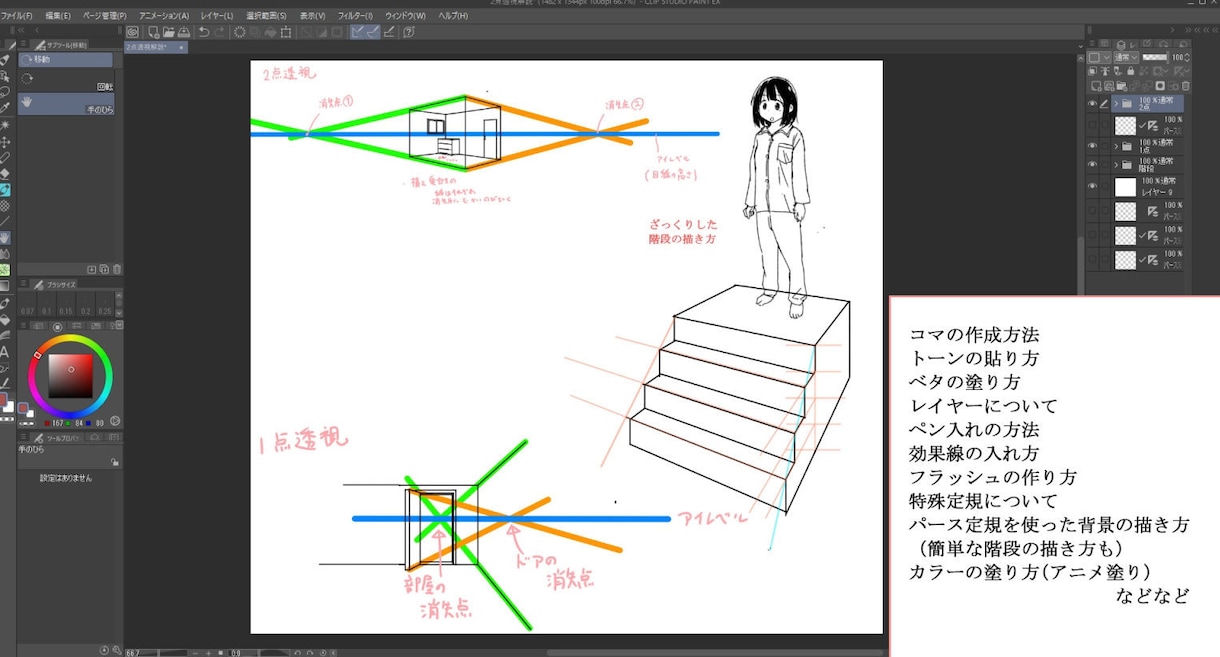
Task: Open the 編集(E) menu
Action: (x=58, y=16)
